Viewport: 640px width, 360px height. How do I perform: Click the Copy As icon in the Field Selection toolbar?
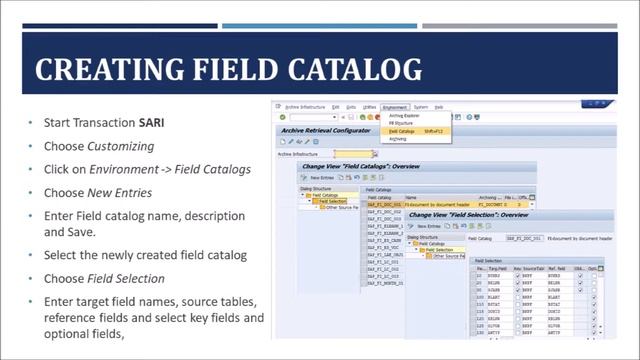pyautogui.click(x=447, y=226)
